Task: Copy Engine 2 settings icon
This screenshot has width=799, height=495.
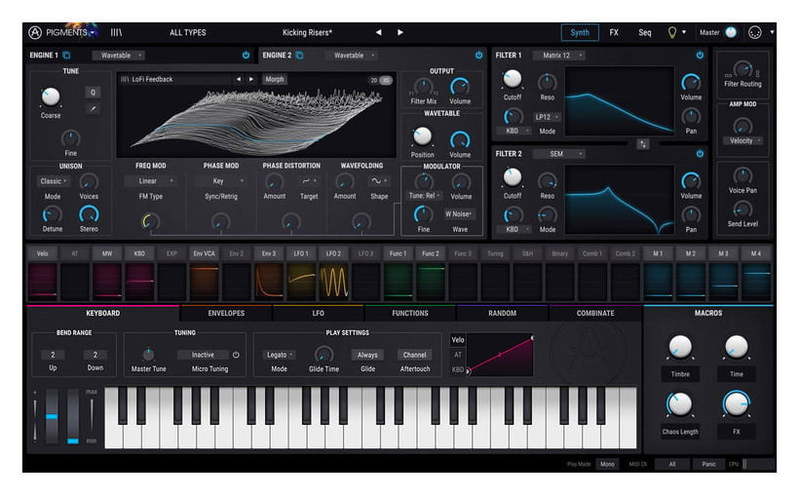Action: 300,55
